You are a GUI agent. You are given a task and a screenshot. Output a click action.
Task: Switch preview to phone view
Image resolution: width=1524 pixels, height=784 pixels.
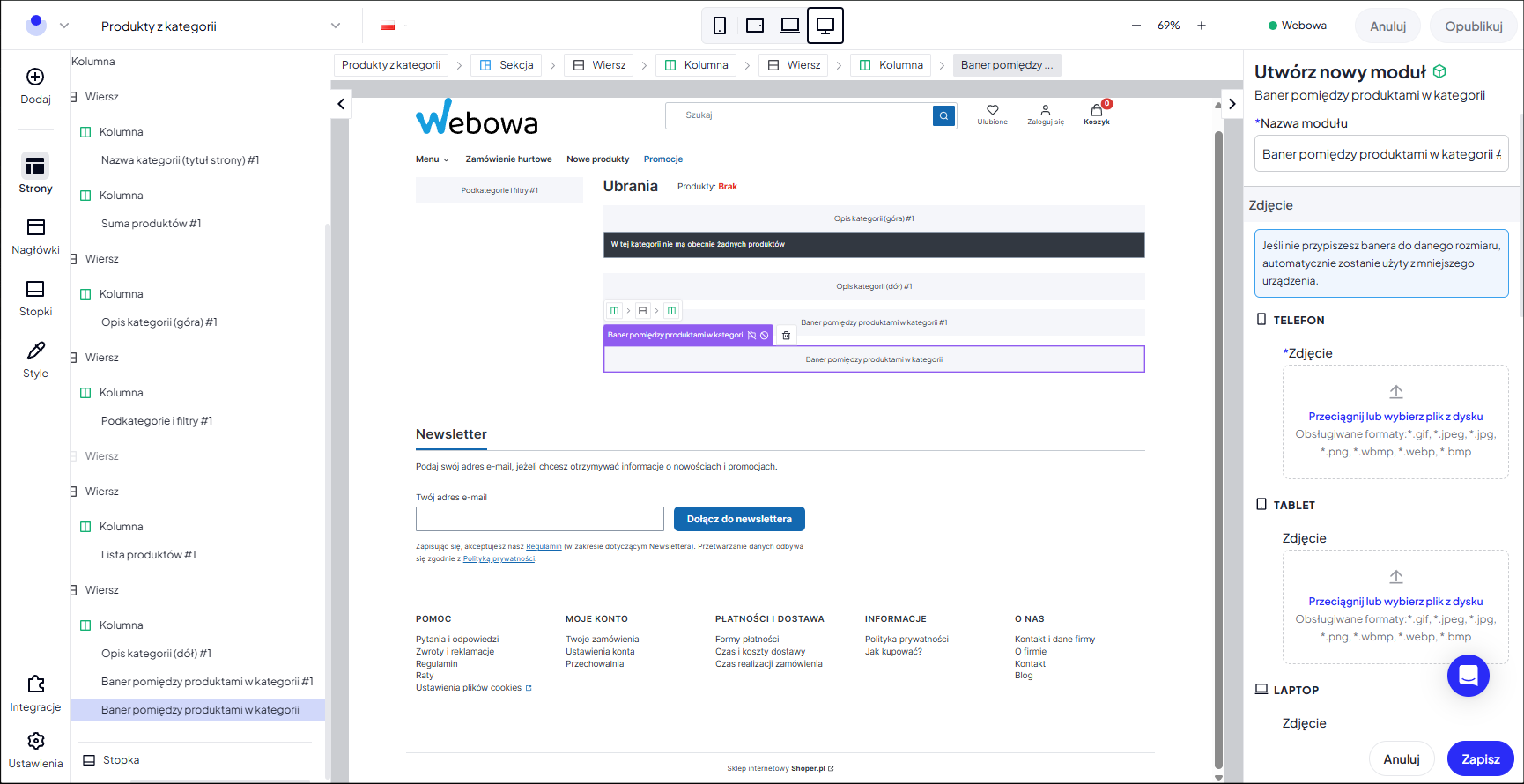tap(720, 26)
